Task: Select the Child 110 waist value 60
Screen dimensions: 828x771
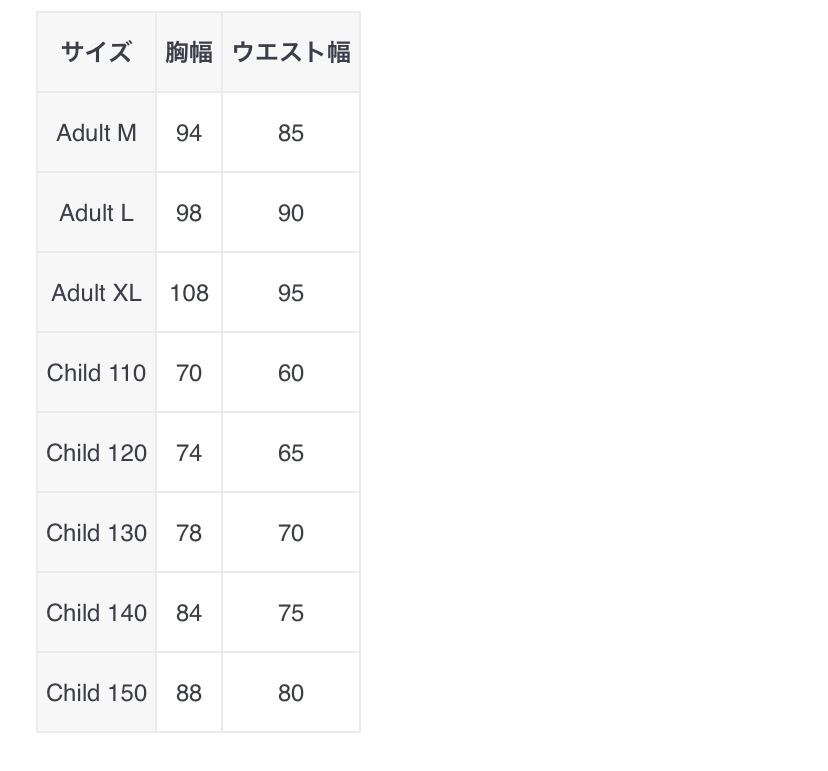Action: [291, 373]
